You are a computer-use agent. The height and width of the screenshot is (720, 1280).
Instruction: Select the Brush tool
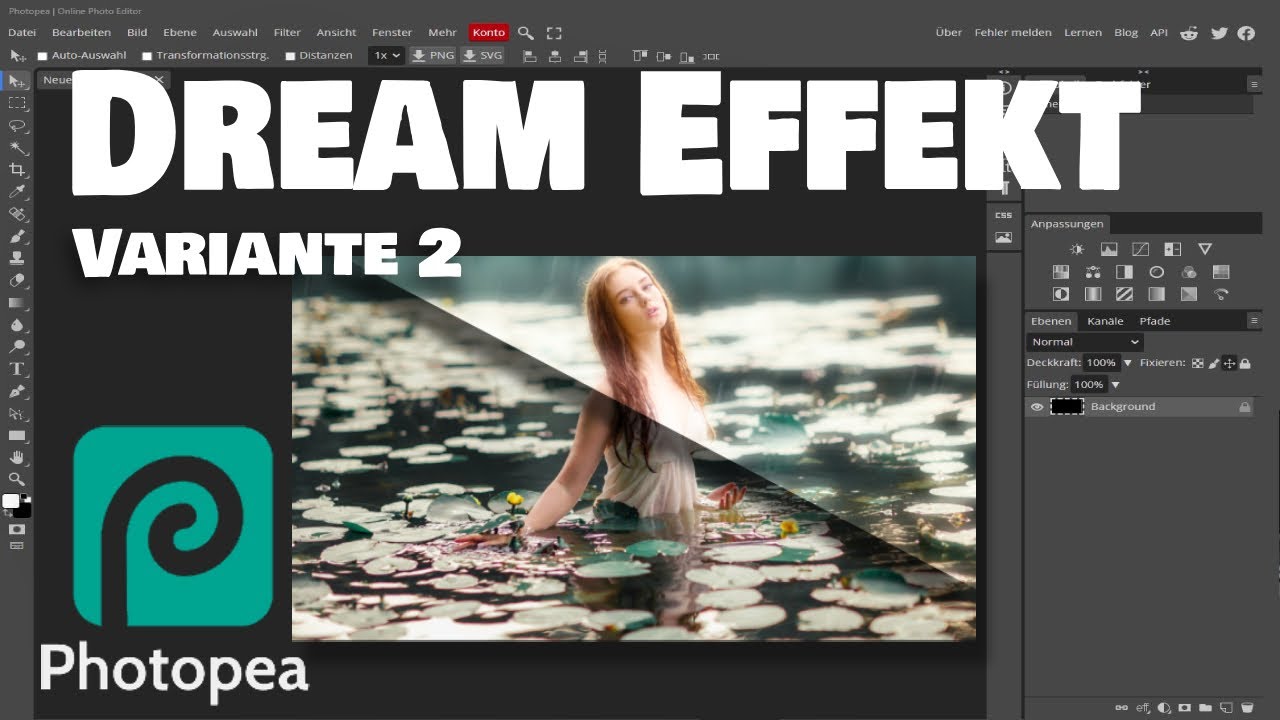click(17, 237)
